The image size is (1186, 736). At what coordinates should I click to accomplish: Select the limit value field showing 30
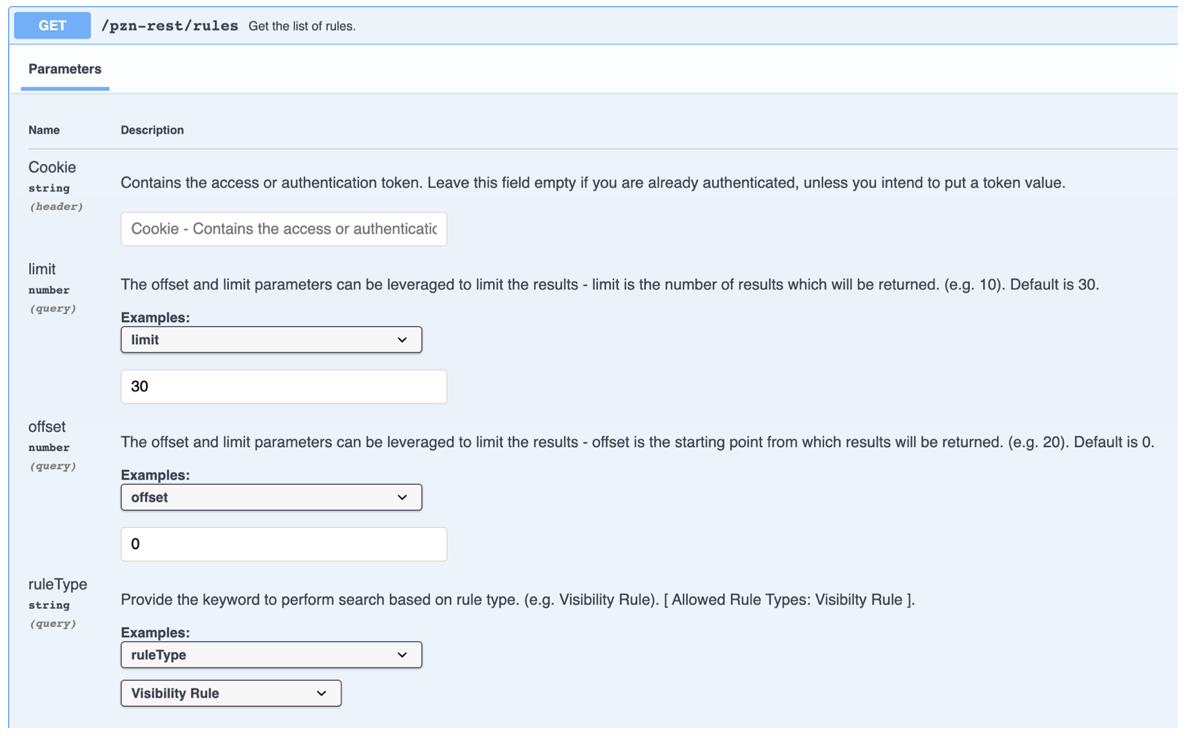[283, 386]
